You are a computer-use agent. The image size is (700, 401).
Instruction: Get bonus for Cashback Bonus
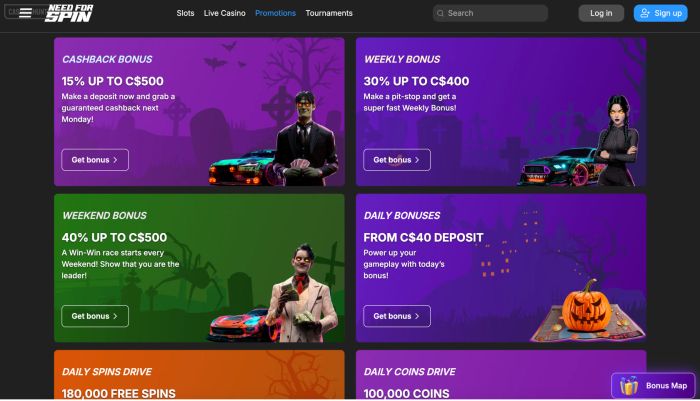tap(95, 160)
